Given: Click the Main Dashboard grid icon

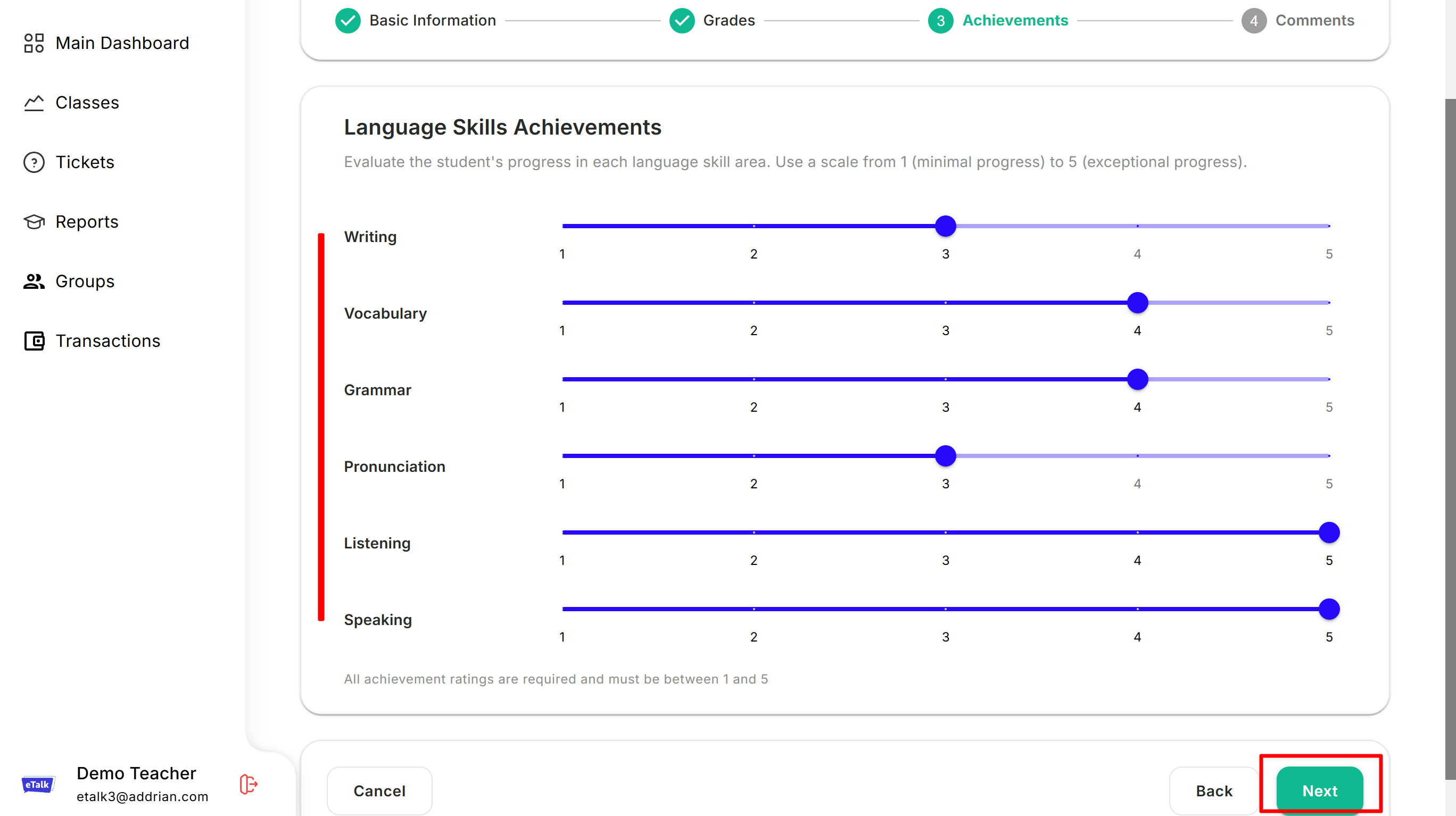Looking at the screenshot, I should click(34, 43).
